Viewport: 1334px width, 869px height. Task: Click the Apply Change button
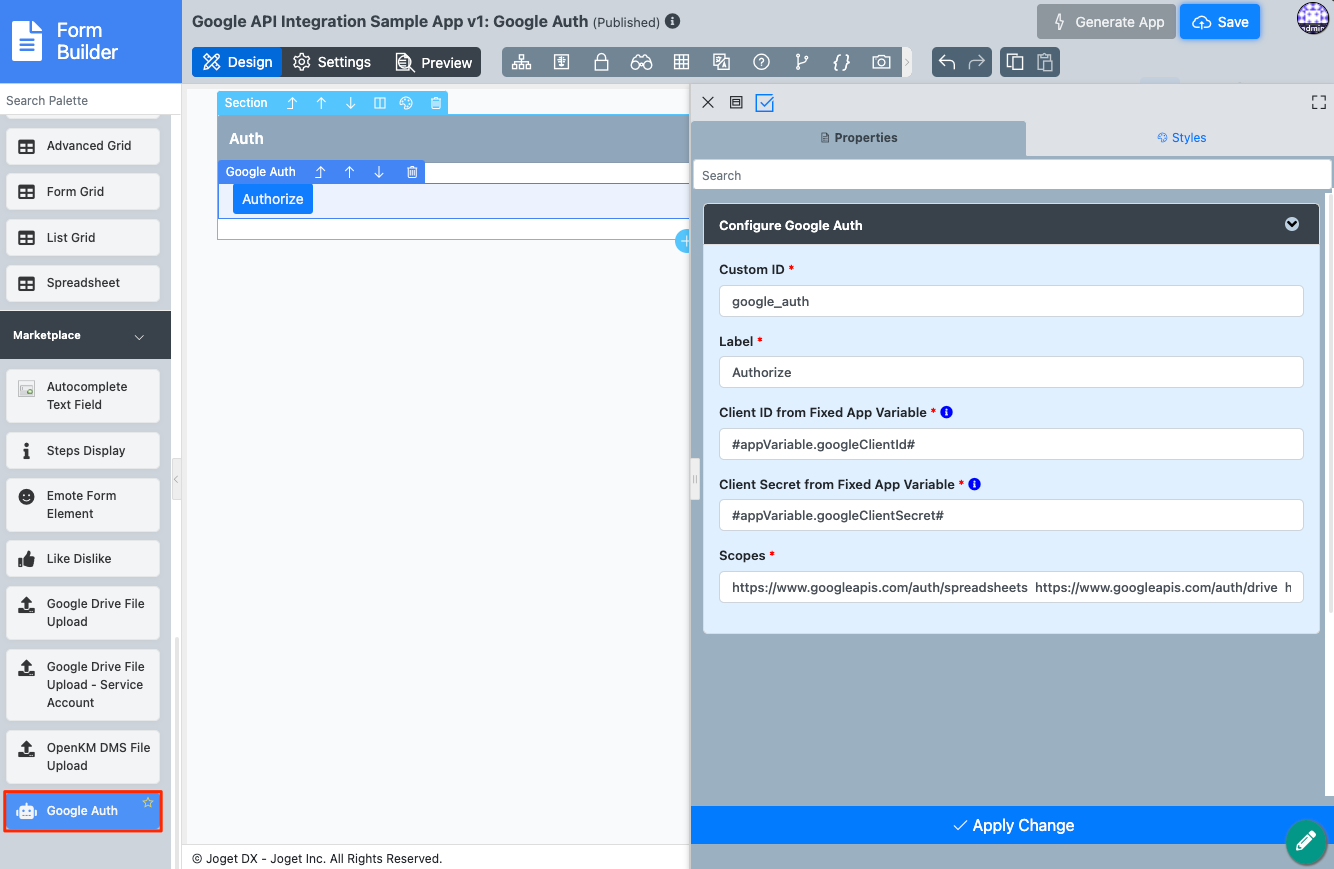click(x=1012, y=825)
